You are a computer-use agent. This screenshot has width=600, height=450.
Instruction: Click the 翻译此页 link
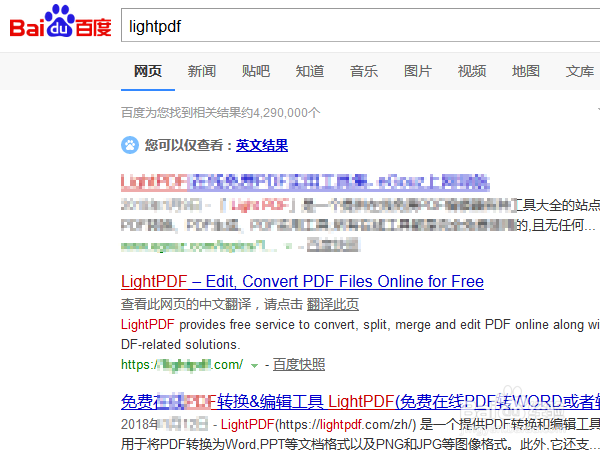click(x=333, y=305)
